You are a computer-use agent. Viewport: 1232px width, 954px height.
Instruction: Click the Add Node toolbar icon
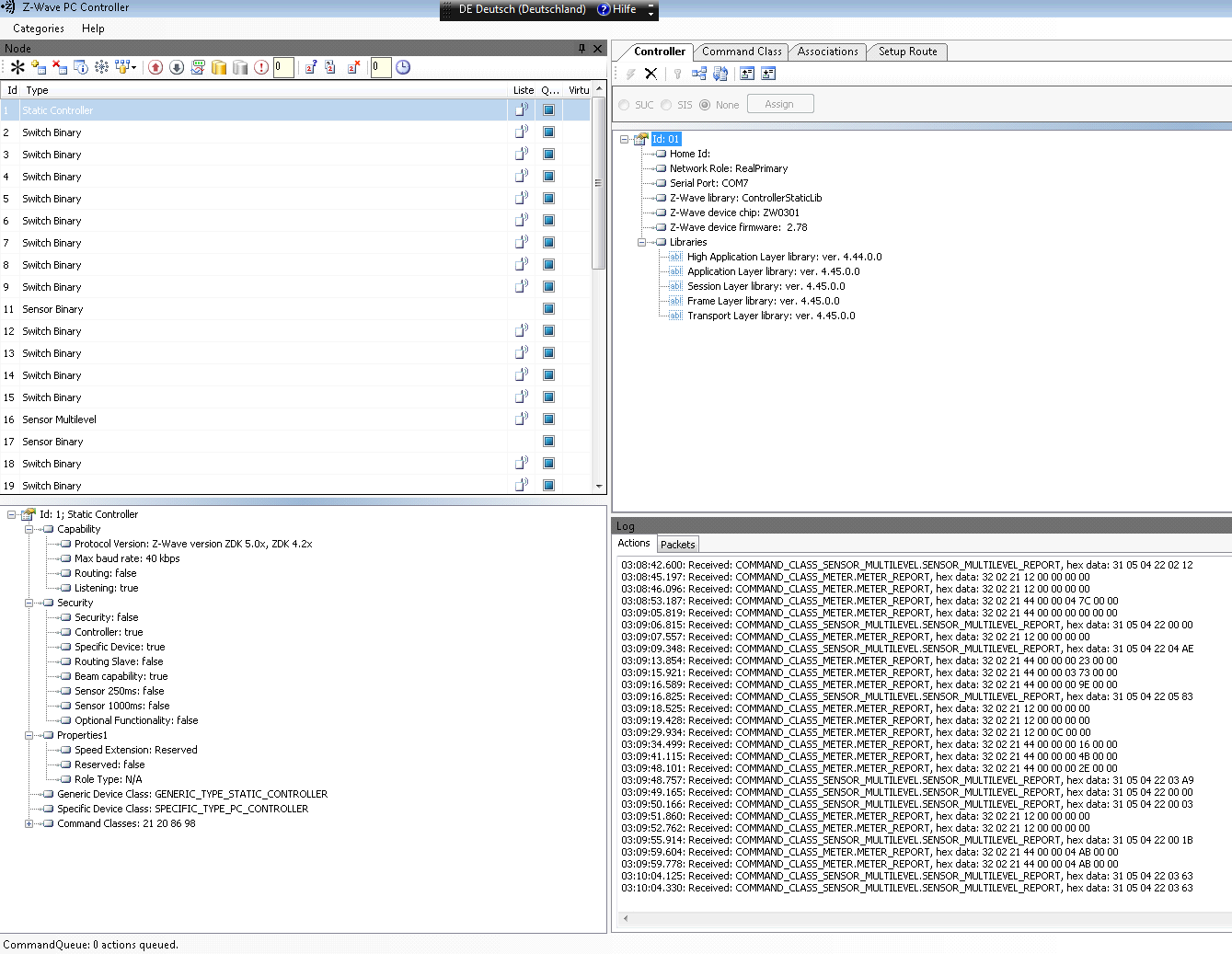coord(39,67)
